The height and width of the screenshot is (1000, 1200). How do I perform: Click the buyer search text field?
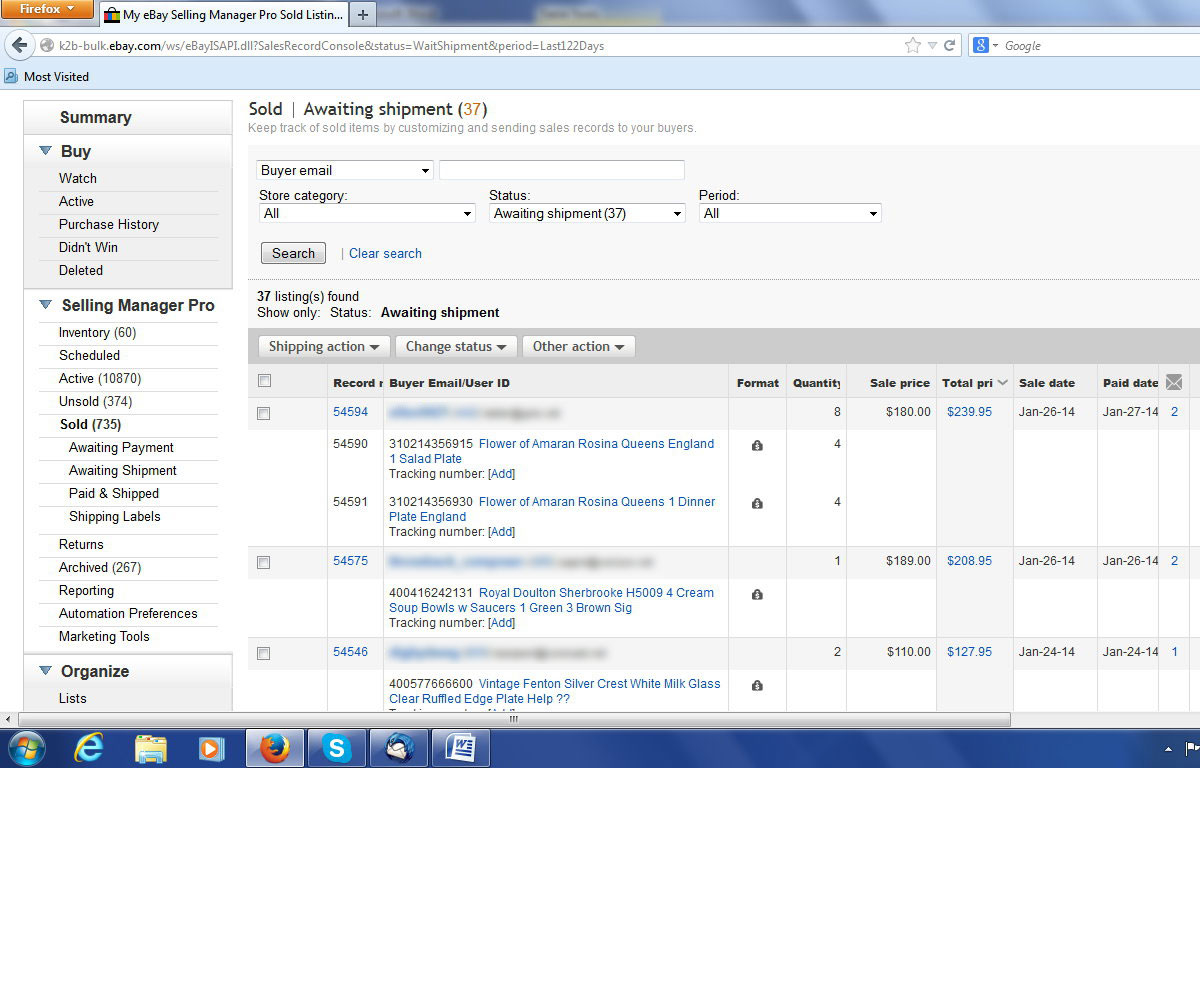562,170
